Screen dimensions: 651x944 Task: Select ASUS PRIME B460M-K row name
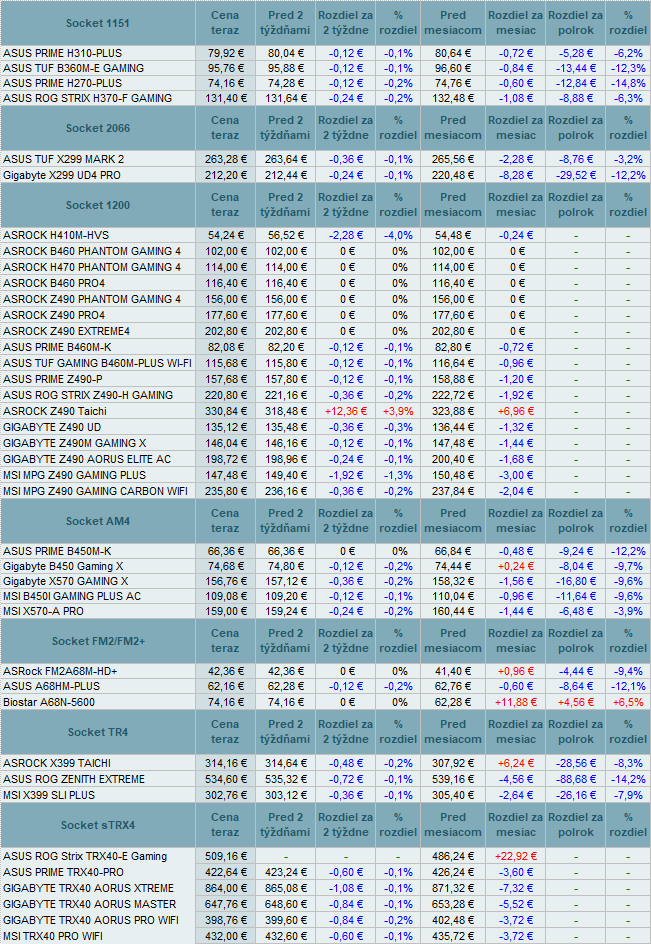(57, 347)
